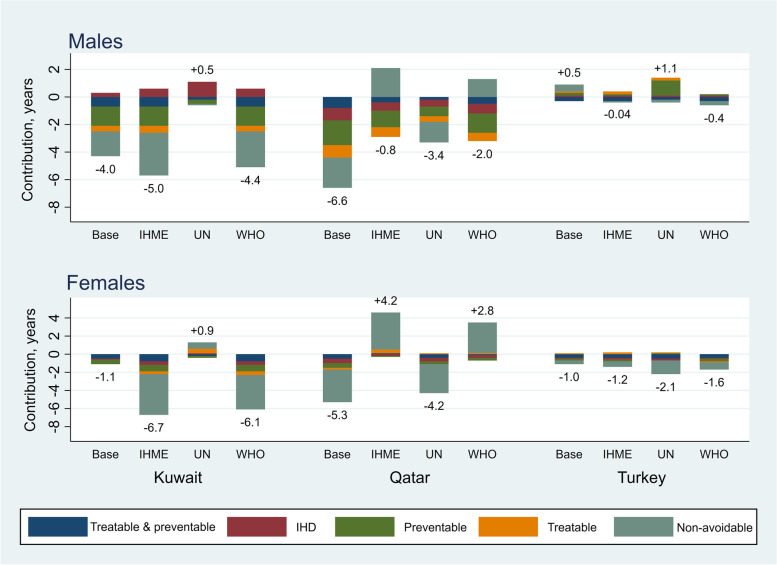
Task: Click the -0.04 value label
Action: (x=618, y=113)
